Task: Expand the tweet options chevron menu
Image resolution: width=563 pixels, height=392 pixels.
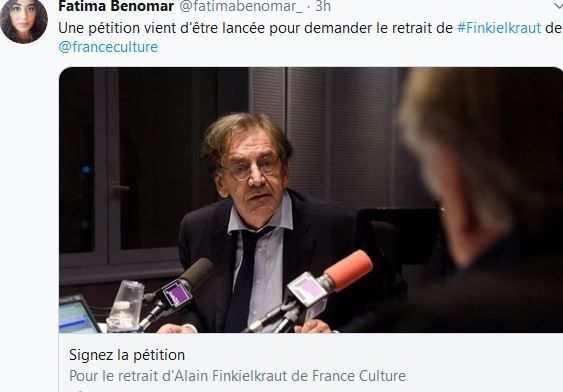Action: [x=558, y=4]
